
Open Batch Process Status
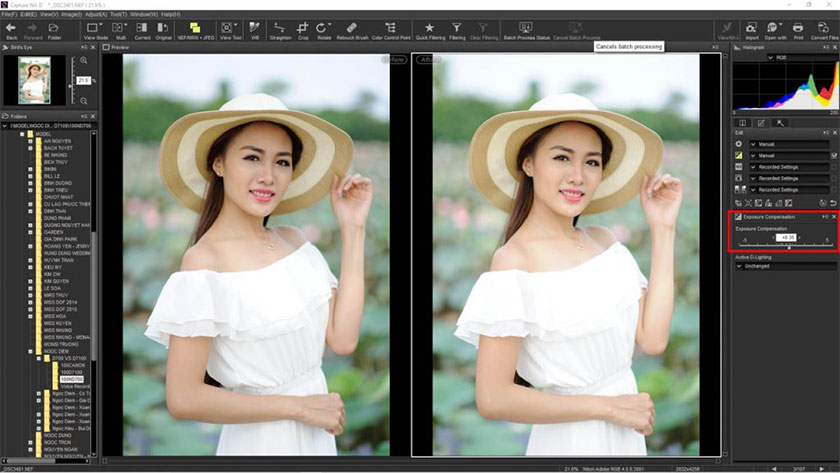pyautogui.click(x=526, y=28)
